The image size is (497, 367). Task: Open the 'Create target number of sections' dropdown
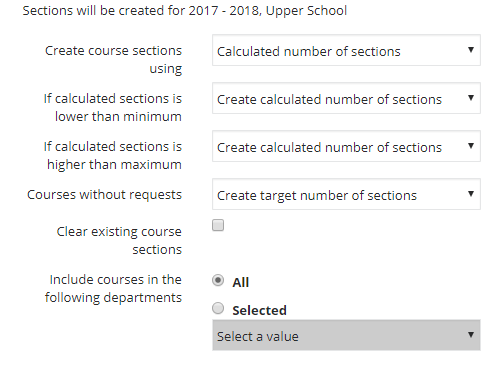pos(346,194)
